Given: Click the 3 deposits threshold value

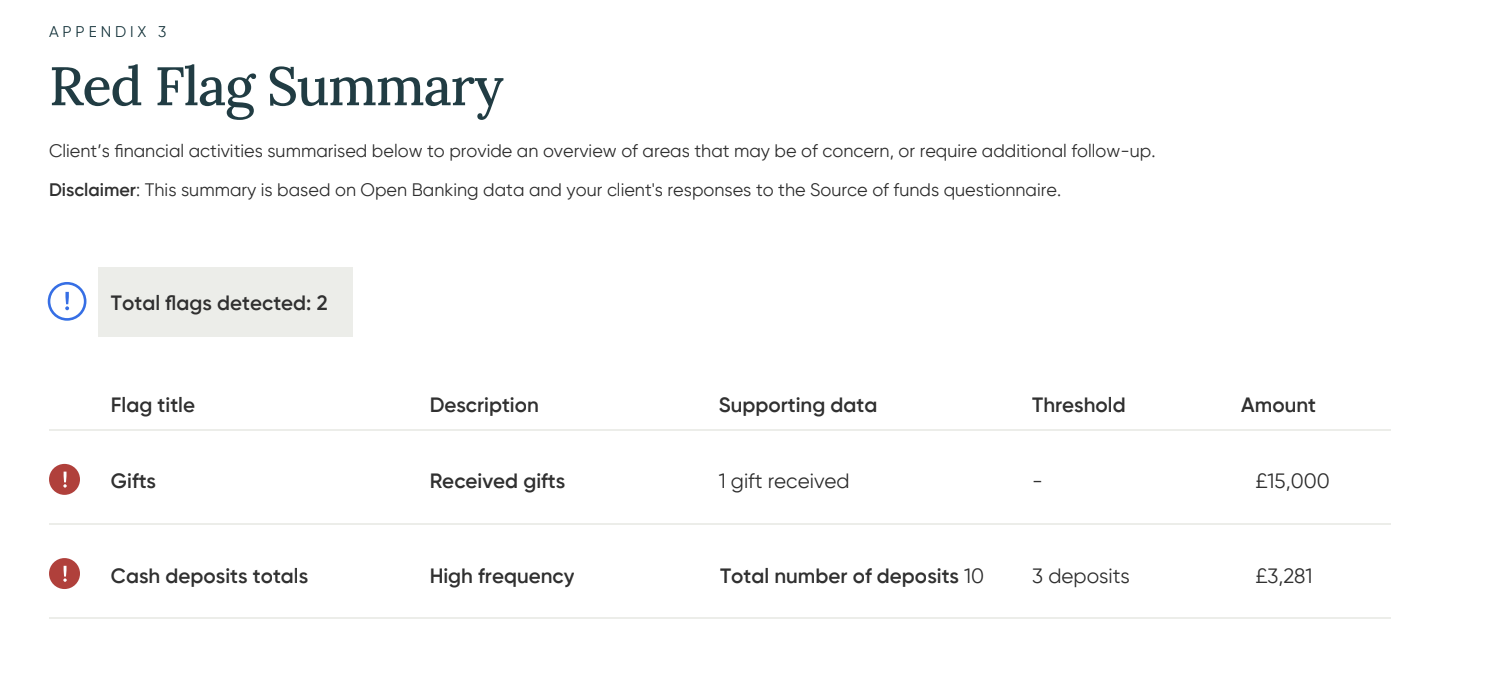Looking at the screenshot, I should coord(1080,576).
